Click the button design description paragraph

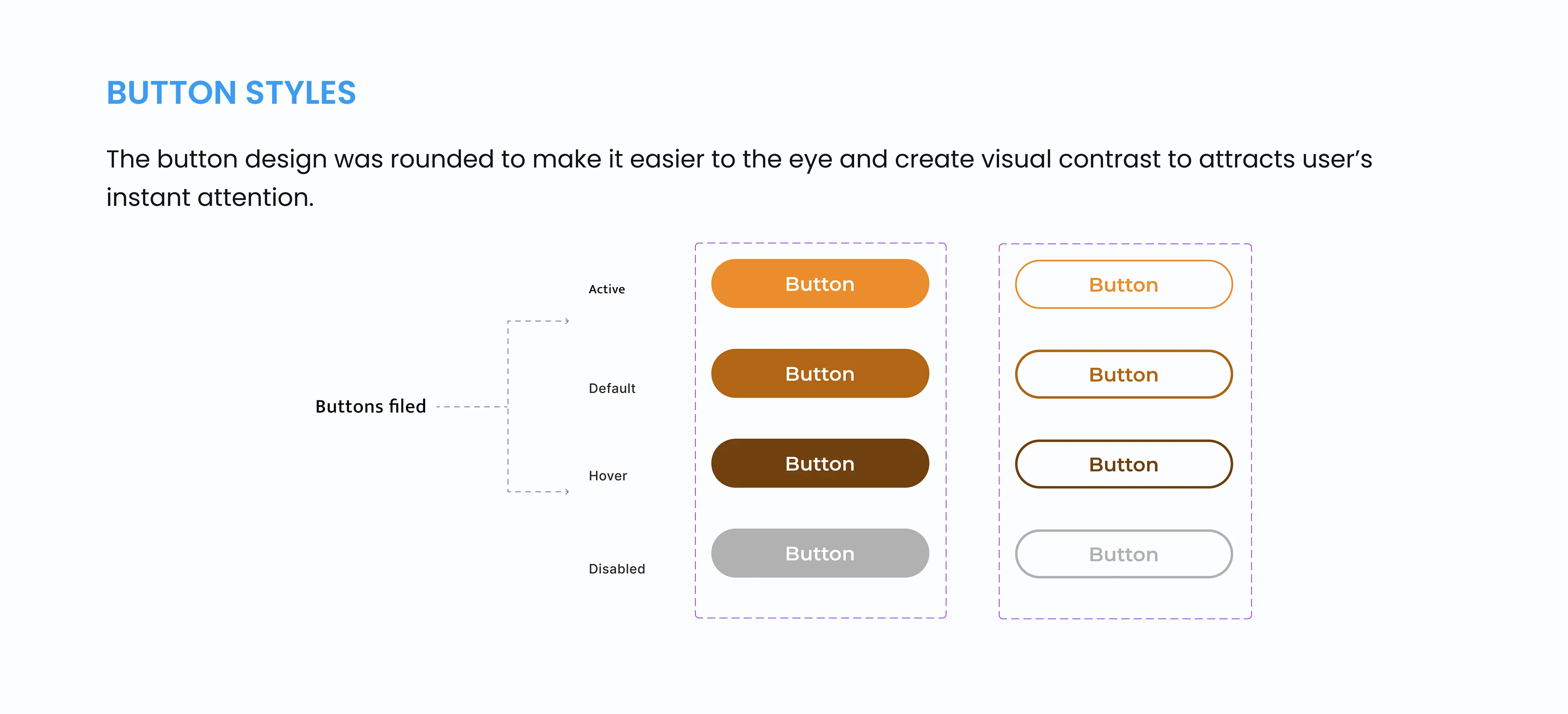(x=738, y=159)
